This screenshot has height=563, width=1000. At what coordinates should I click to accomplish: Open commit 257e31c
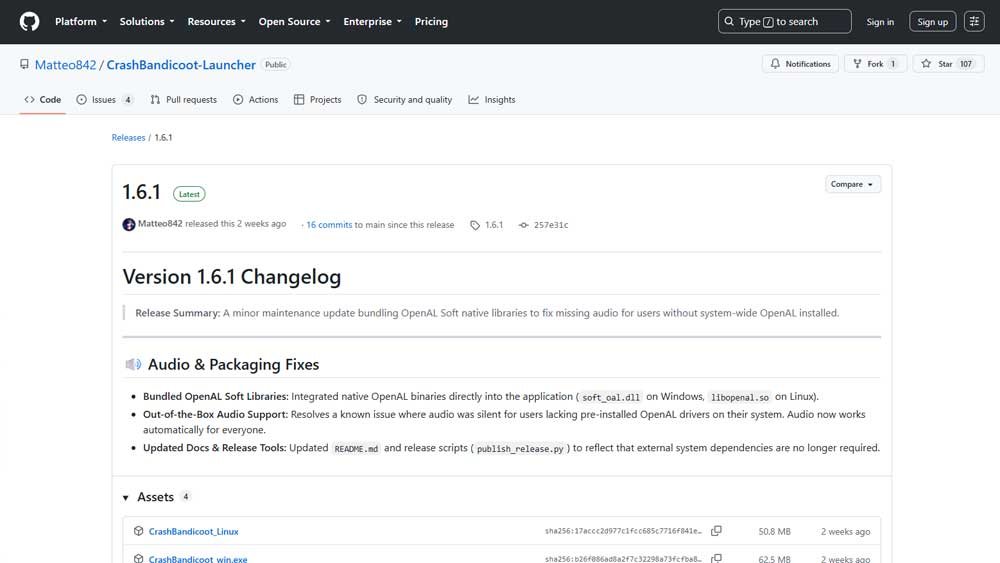(551, 224)
